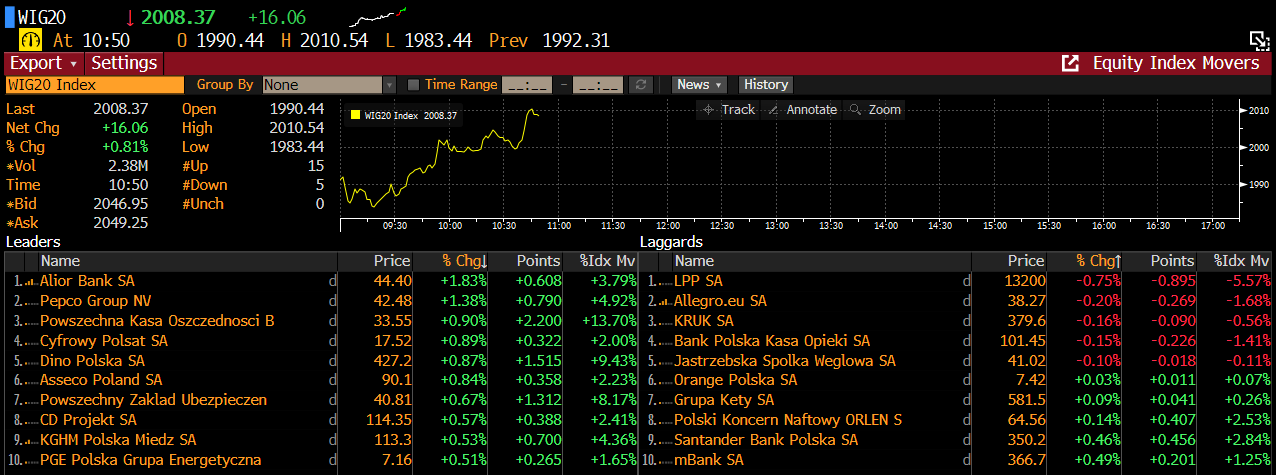Click the WIG20 Index security field
Viewport: 1276px width, 475px height.
tap(95, 85)
